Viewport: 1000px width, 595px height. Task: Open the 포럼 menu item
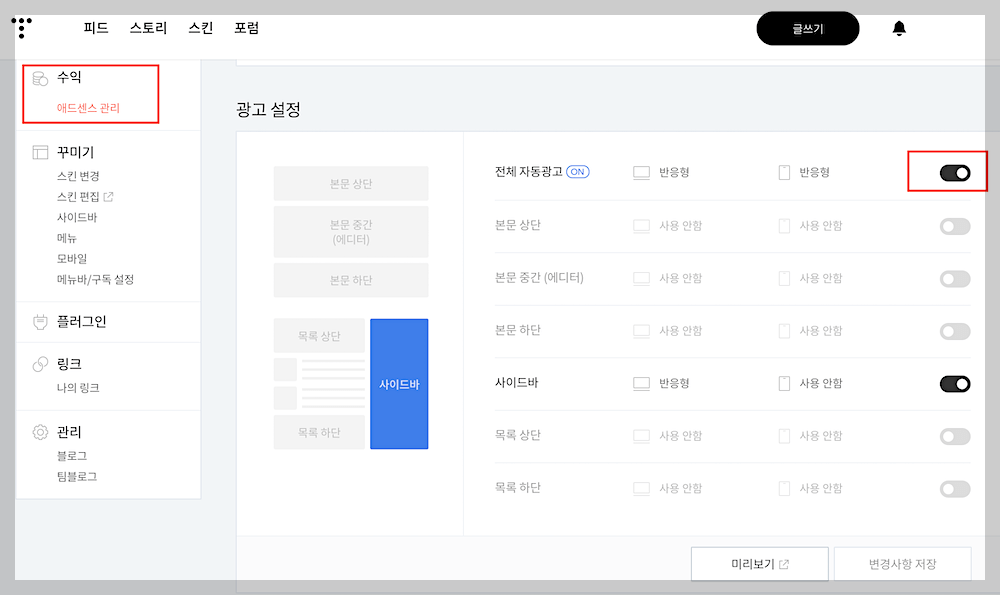tap(246, 28)
